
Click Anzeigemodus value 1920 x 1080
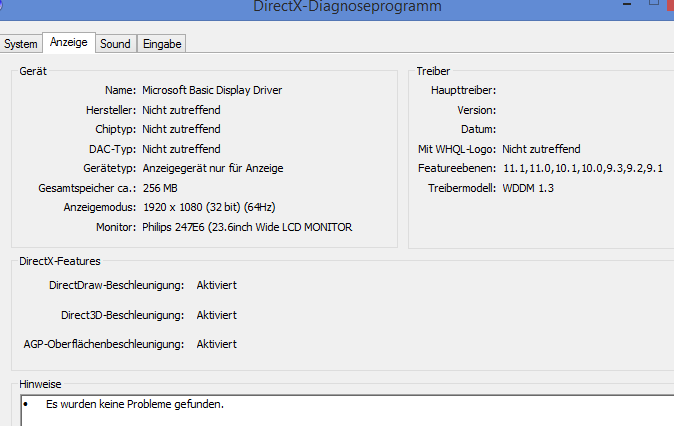tap(209, 207)
